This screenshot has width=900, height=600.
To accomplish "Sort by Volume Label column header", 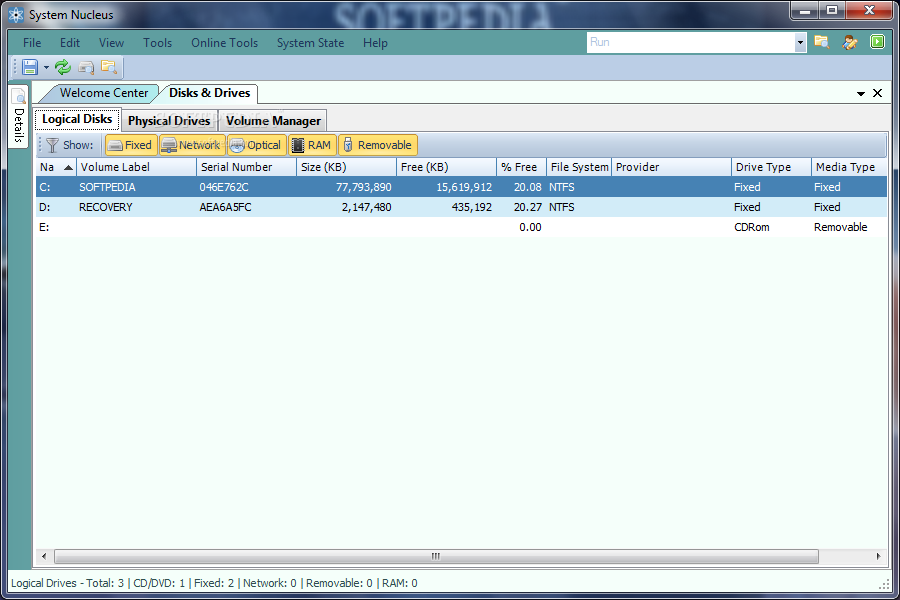I will (137, 167).
